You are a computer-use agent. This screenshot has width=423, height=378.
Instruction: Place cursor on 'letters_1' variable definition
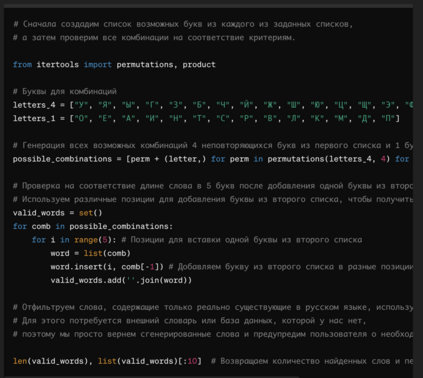click(x=34, y=119)
